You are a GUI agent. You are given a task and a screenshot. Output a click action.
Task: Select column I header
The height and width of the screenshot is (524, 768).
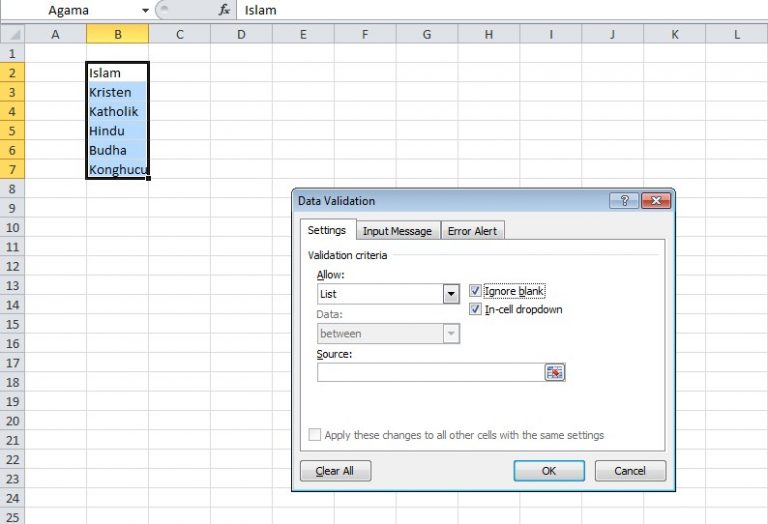pos(551,34)
